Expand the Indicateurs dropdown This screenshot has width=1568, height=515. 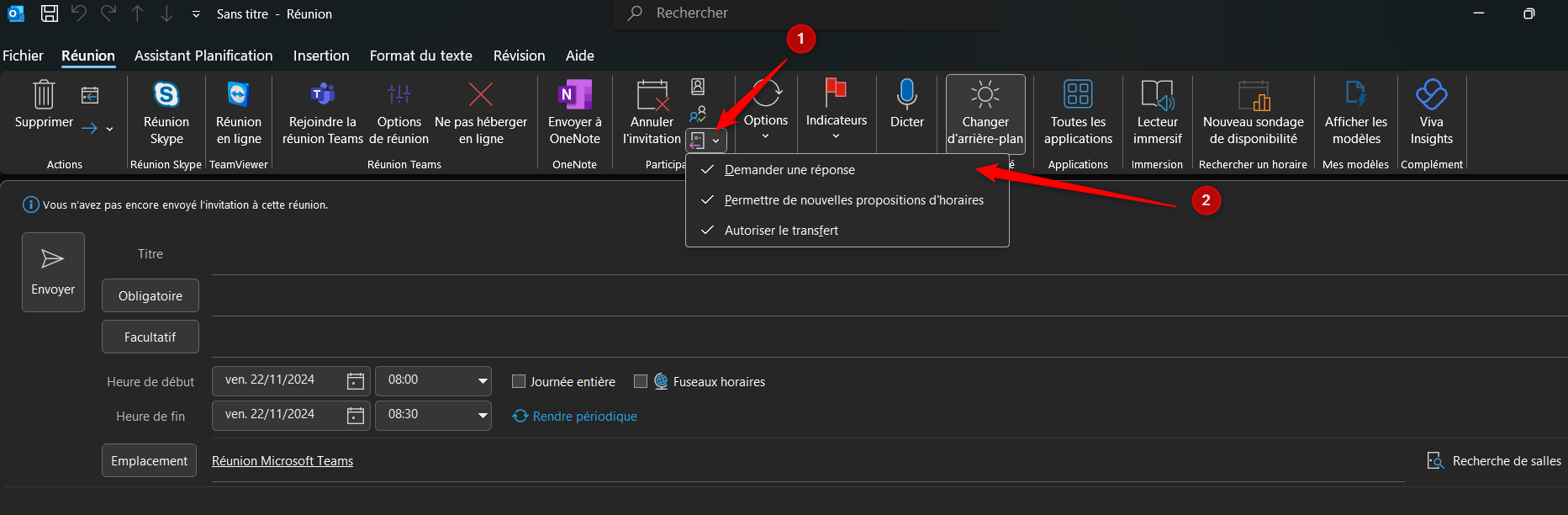(x=836, y=135)
